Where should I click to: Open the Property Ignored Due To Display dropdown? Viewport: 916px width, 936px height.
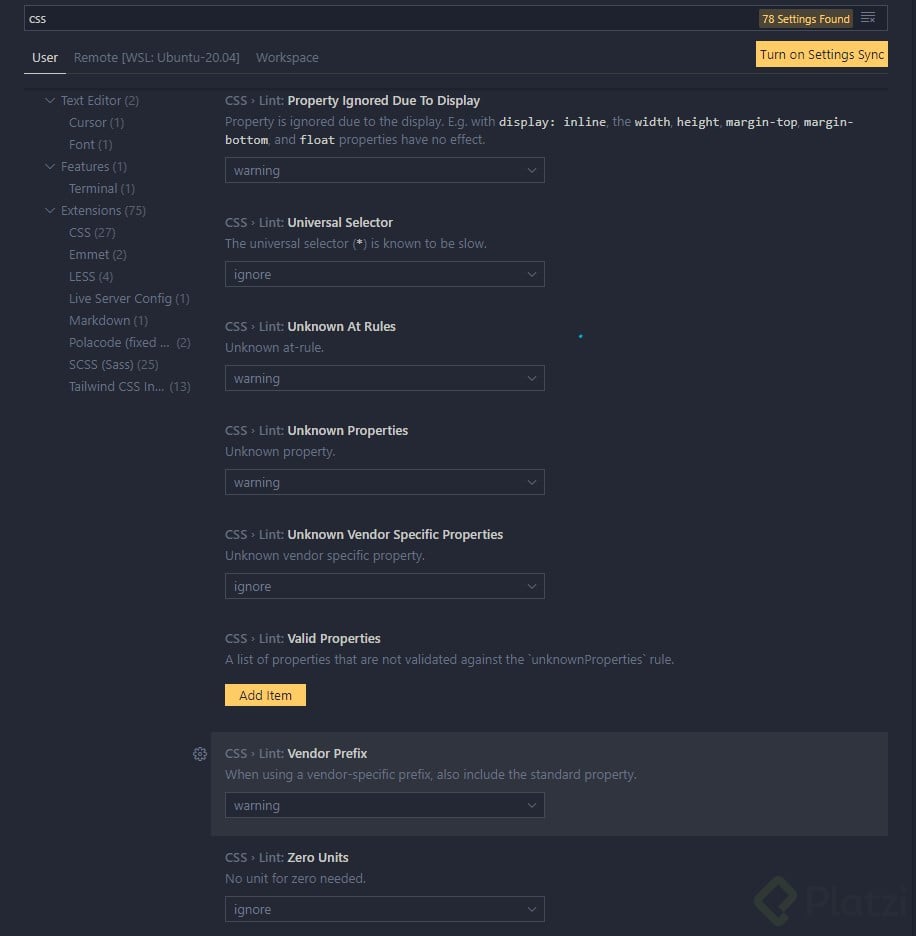[x=385, y=170]
